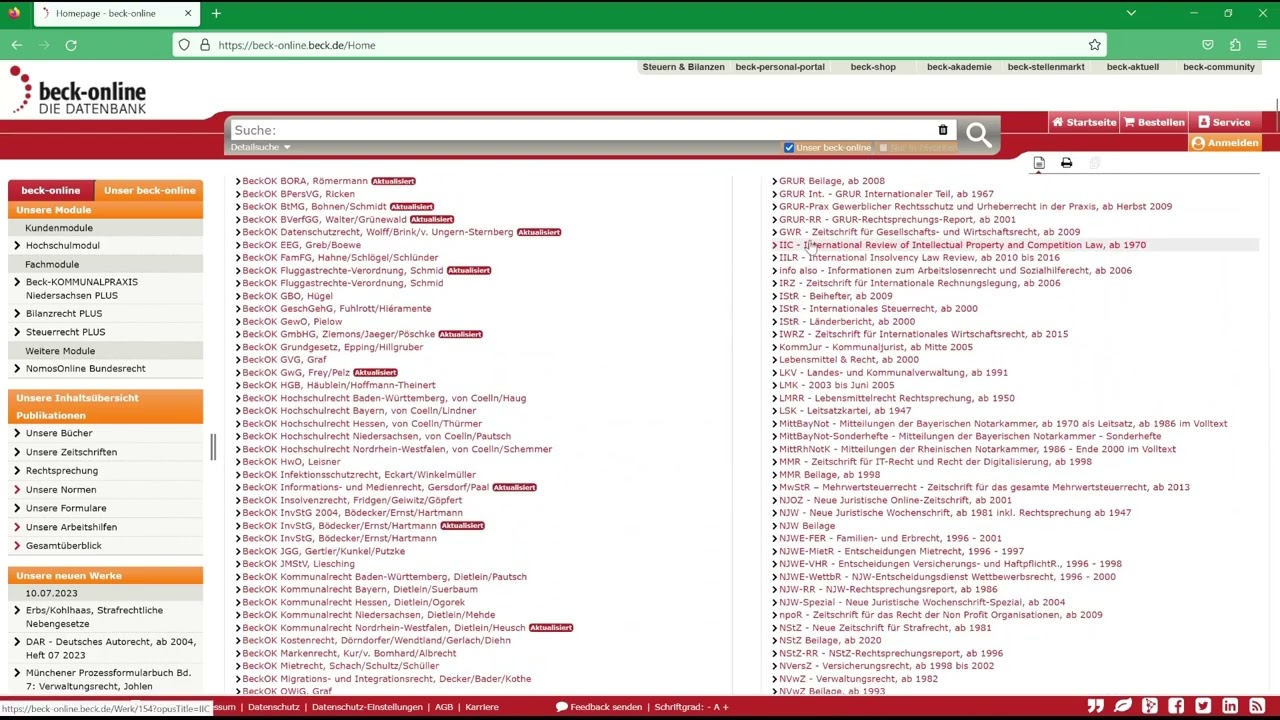1280x720 pixels.
Task: Increase font size with plus
Action: [725, 707]
